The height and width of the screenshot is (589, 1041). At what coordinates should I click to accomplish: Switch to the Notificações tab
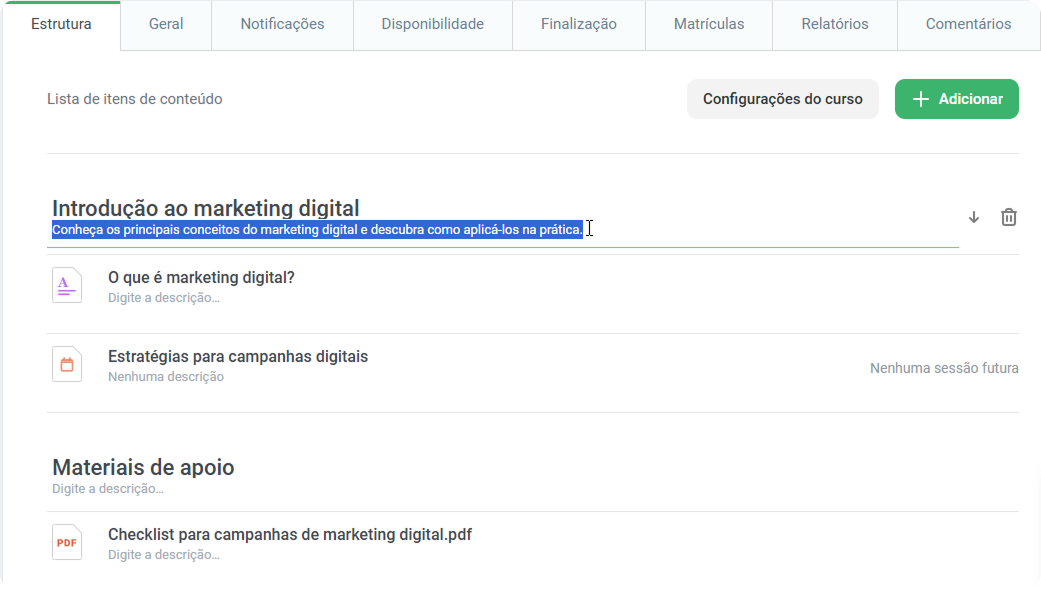coord(282,24)
